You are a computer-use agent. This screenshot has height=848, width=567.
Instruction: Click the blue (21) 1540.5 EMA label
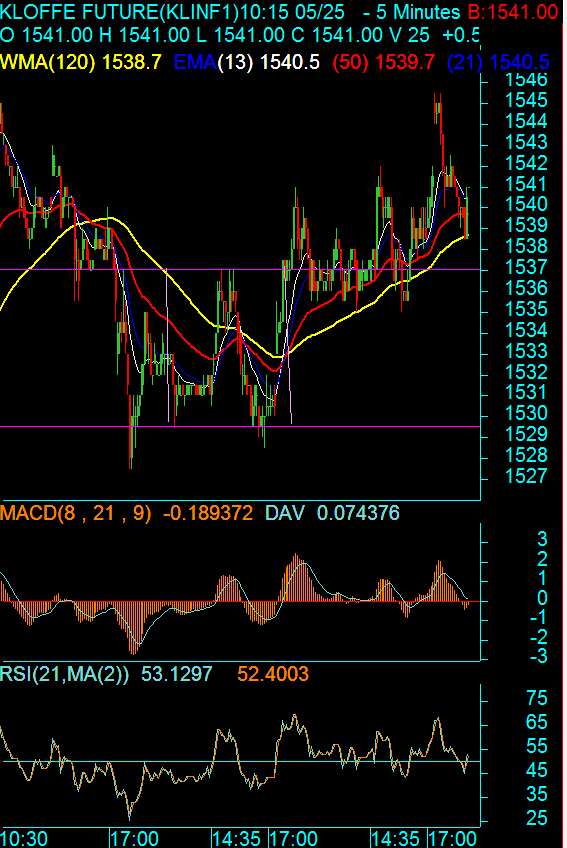tap(498, 62)
